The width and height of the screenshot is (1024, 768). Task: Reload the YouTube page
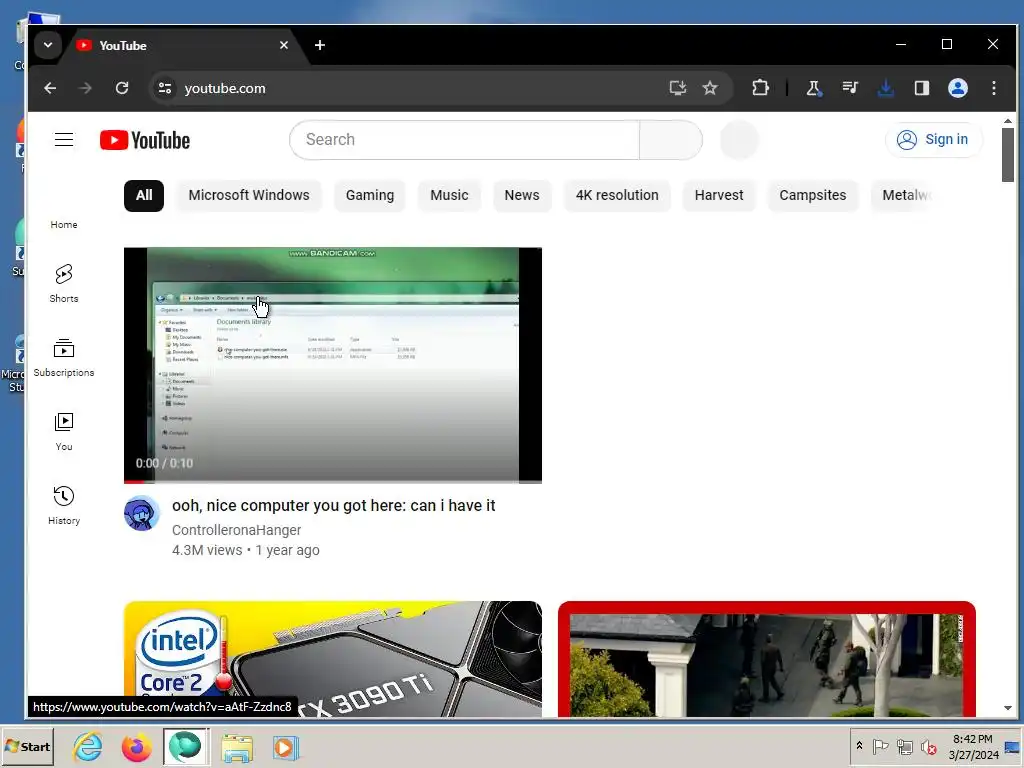click(x=122, y=88)
